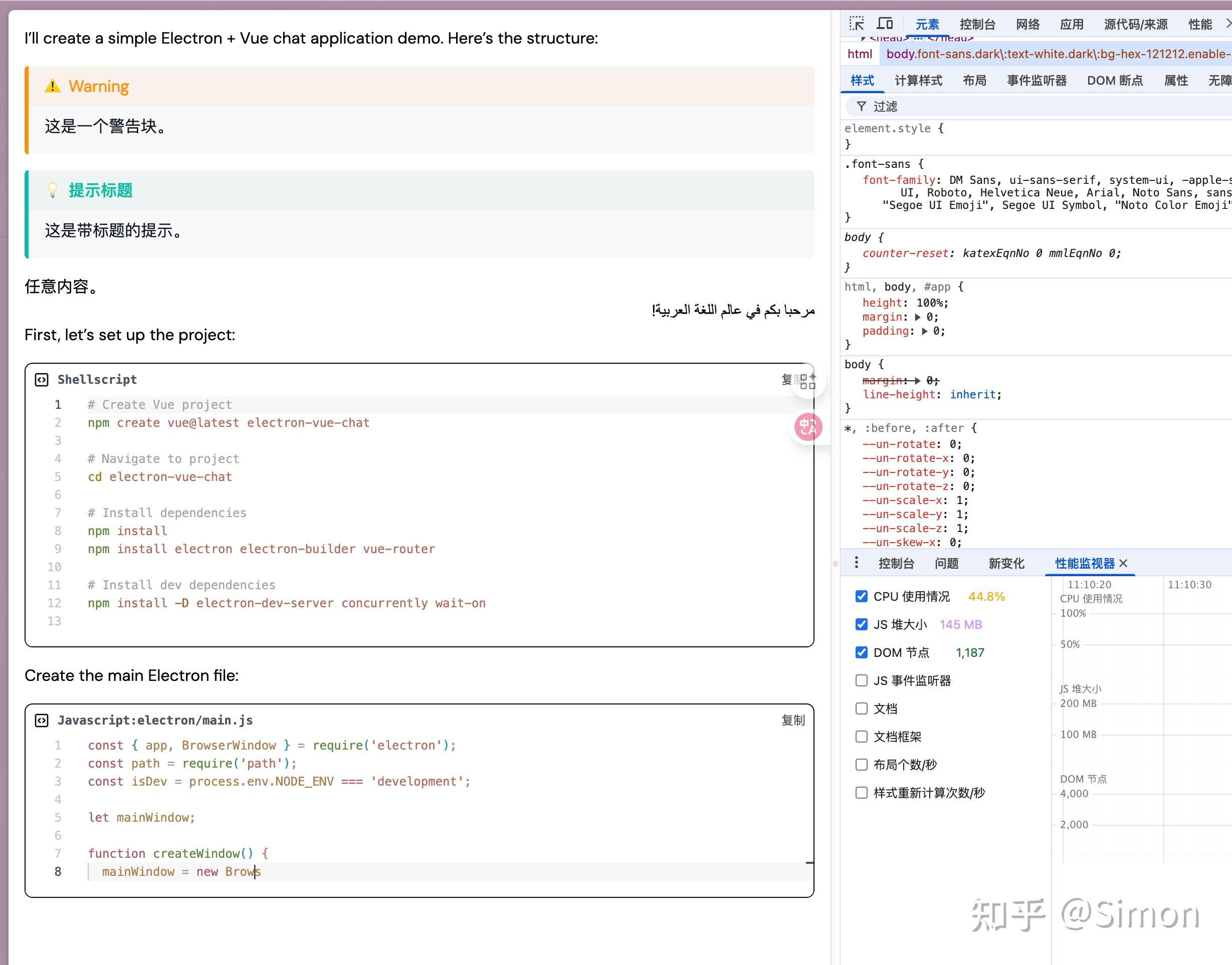1232x965 pixels.
Task: Select the inspect element picker tool
Action: pyautogui.click(x=857, y=24)
